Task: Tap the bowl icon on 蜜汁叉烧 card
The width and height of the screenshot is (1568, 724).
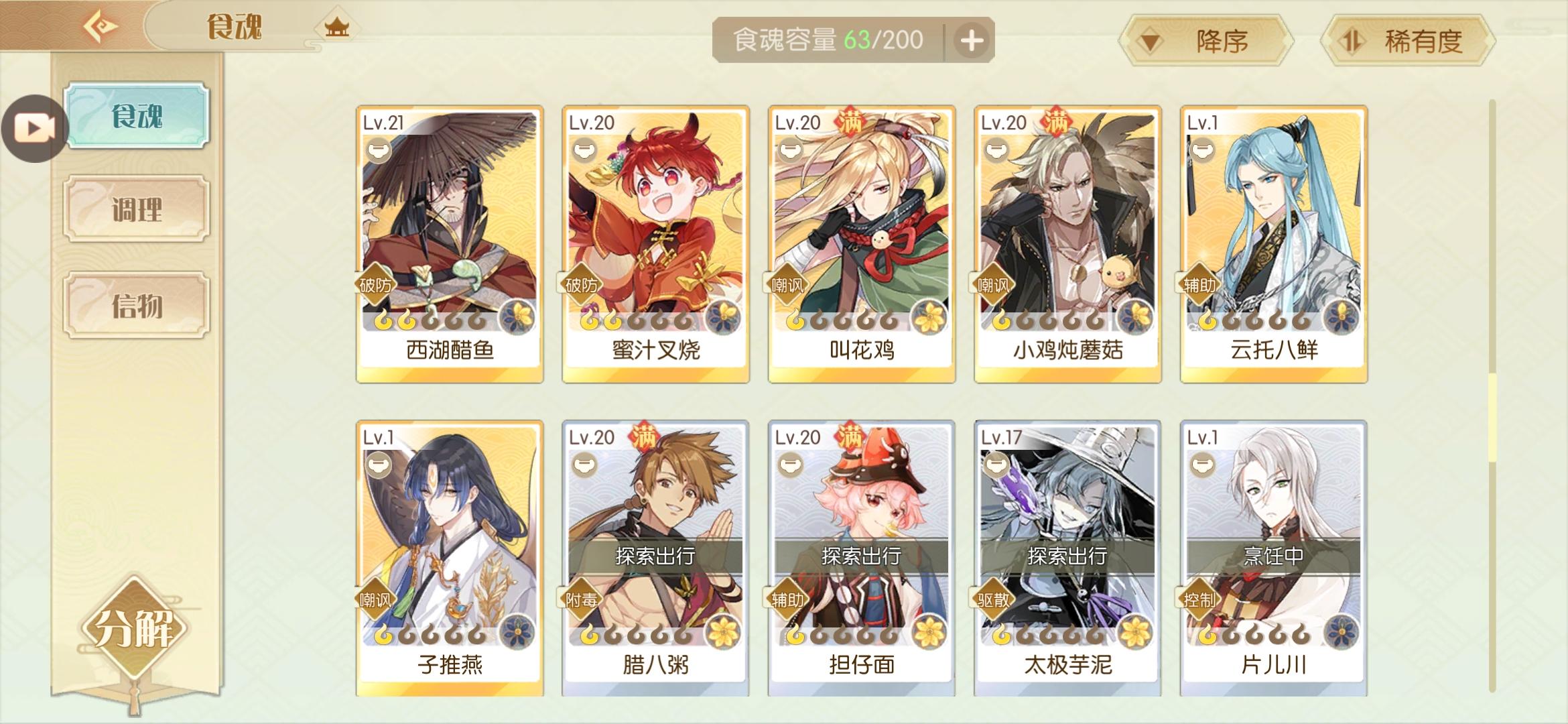Action: click(584, 149)
